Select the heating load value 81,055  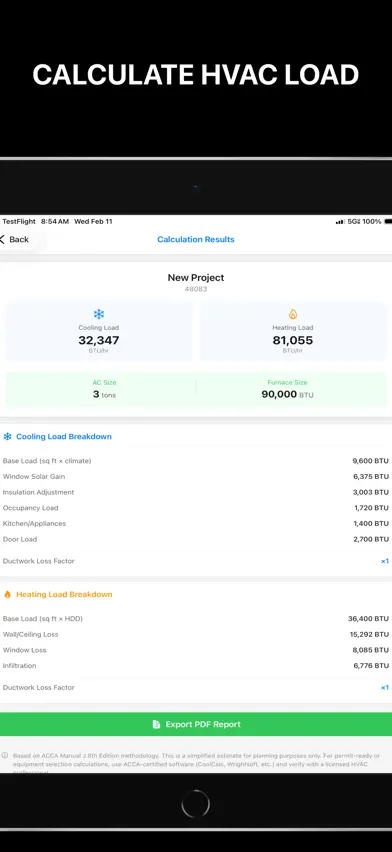[x=293, y=341]
